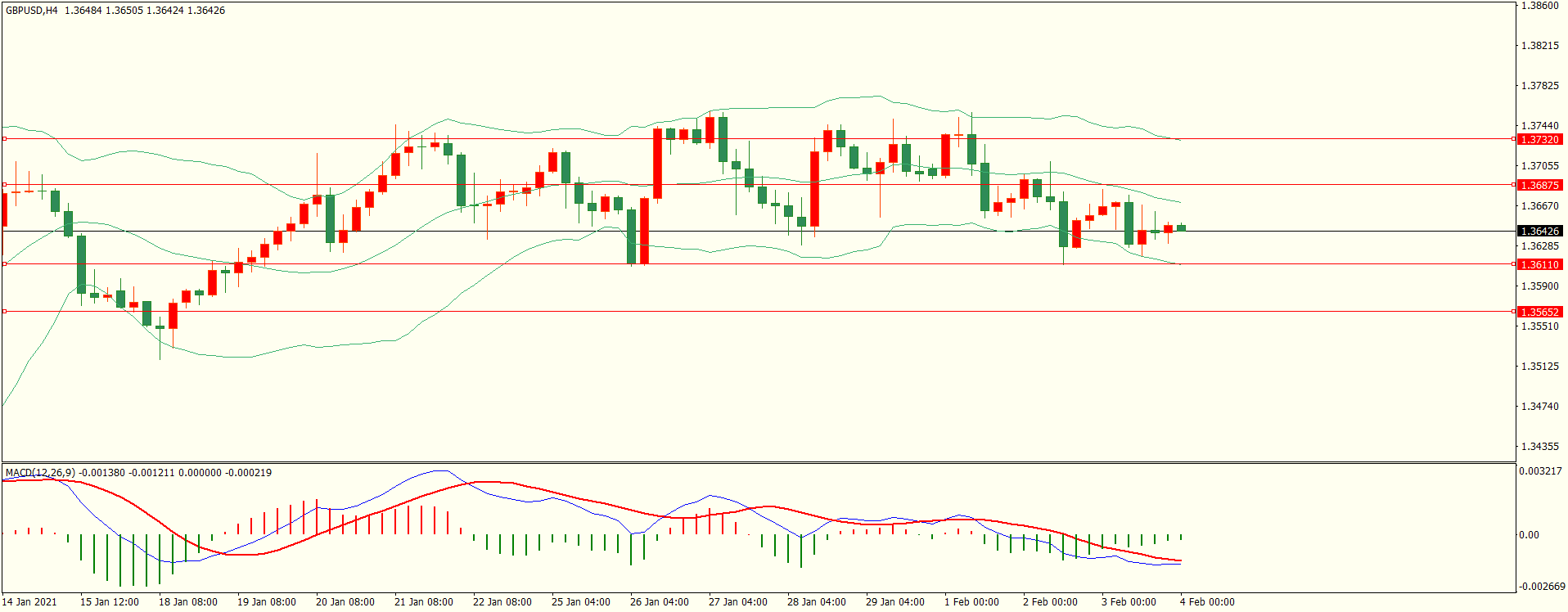Viewport: 1568px width, 612px height.
Task: Click the 14 Jan 2021 date label
Action: click(29, 602)
